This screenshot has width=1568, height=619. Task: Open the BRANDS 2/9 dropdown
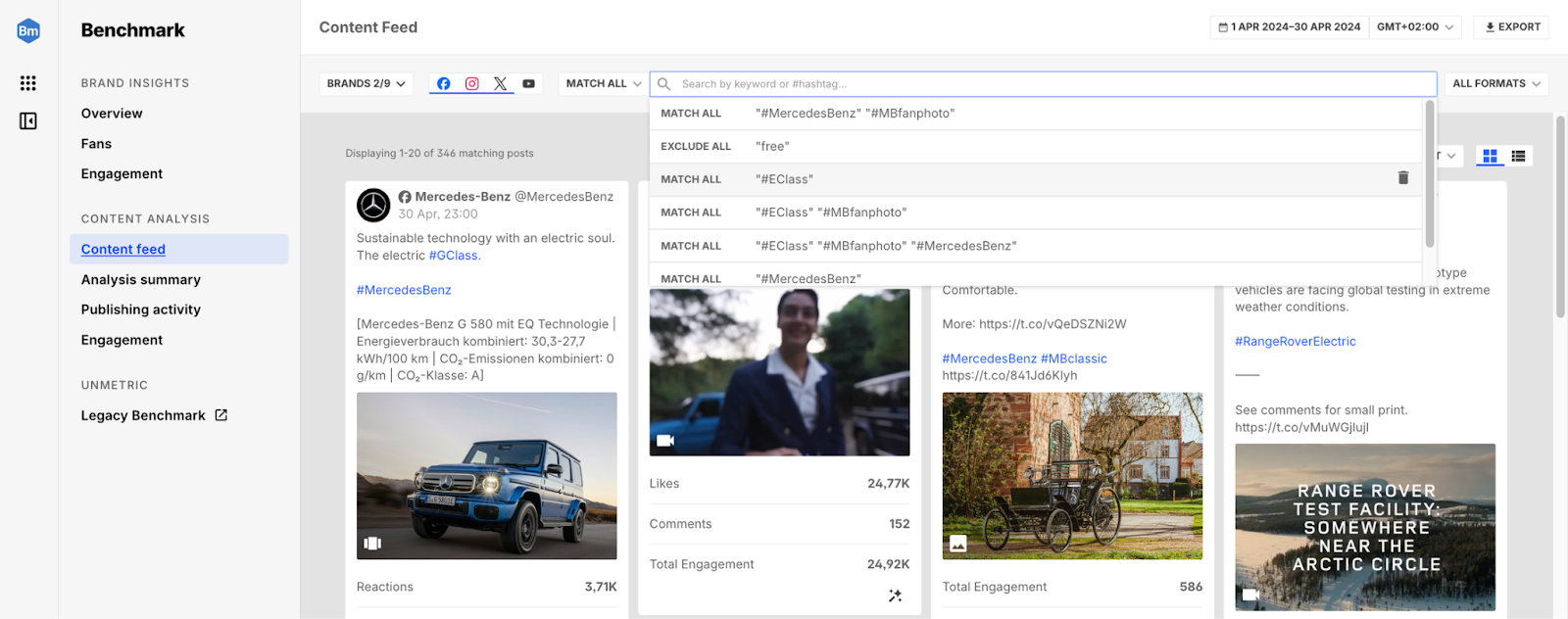(367, 84)
